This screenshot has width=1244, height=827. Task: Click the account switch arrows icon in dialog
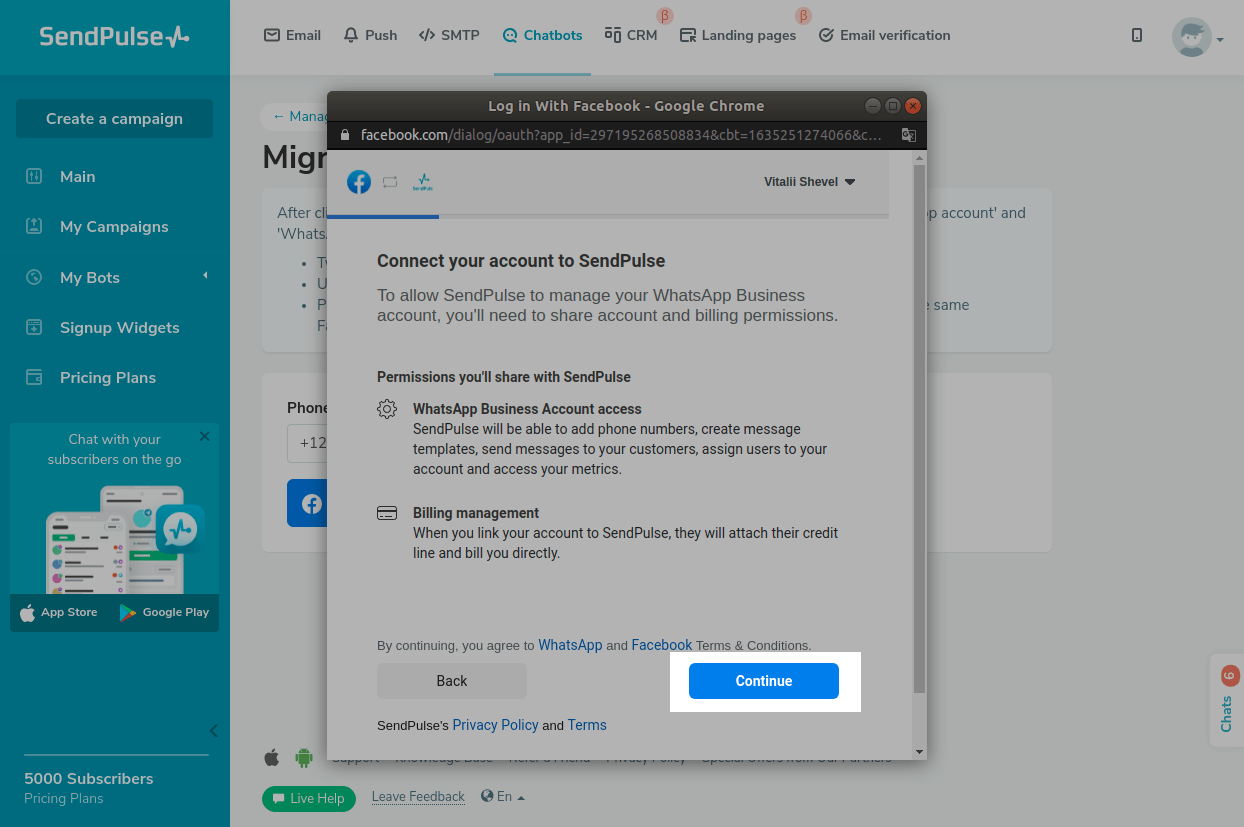390,182
